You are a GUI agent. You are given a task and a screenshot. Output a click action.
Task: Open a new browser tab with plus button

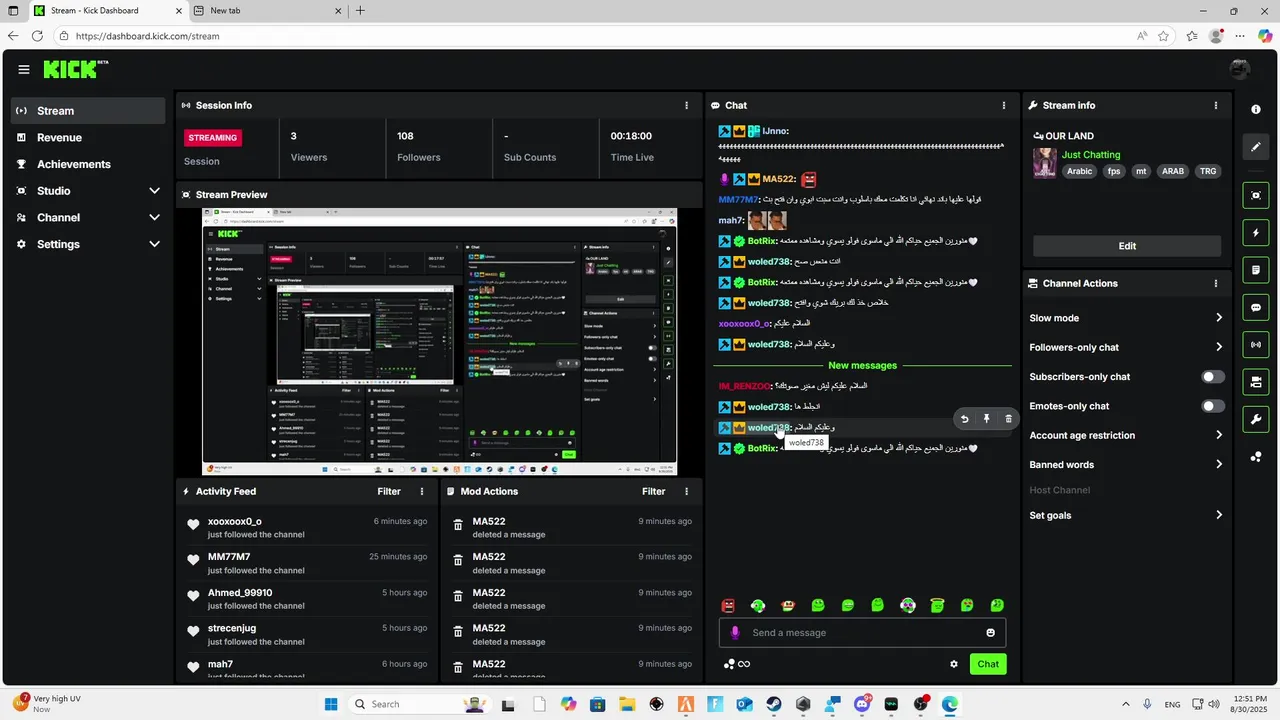click(360, 11)
